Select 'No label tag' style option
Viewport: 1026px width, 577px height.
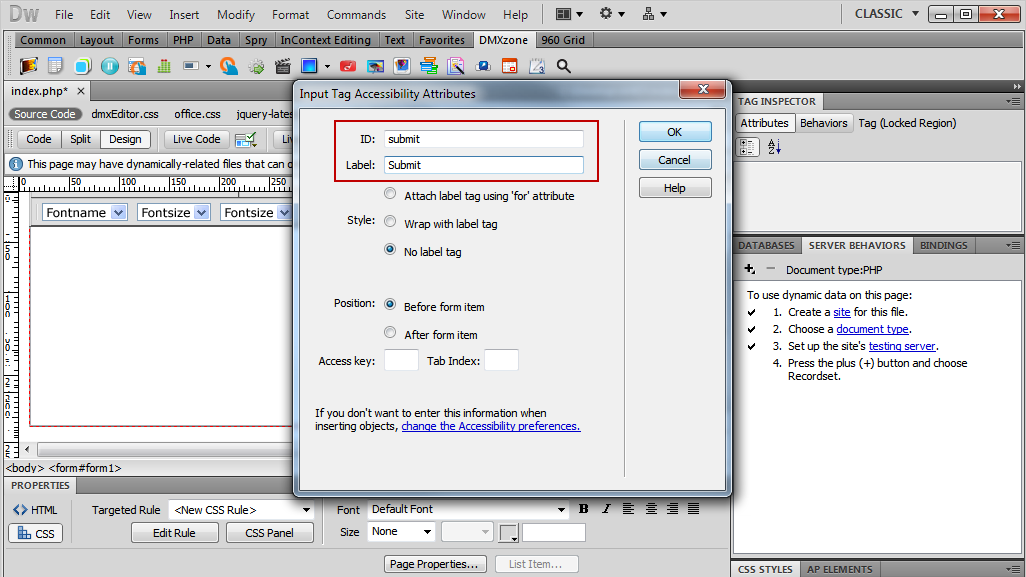390,250
